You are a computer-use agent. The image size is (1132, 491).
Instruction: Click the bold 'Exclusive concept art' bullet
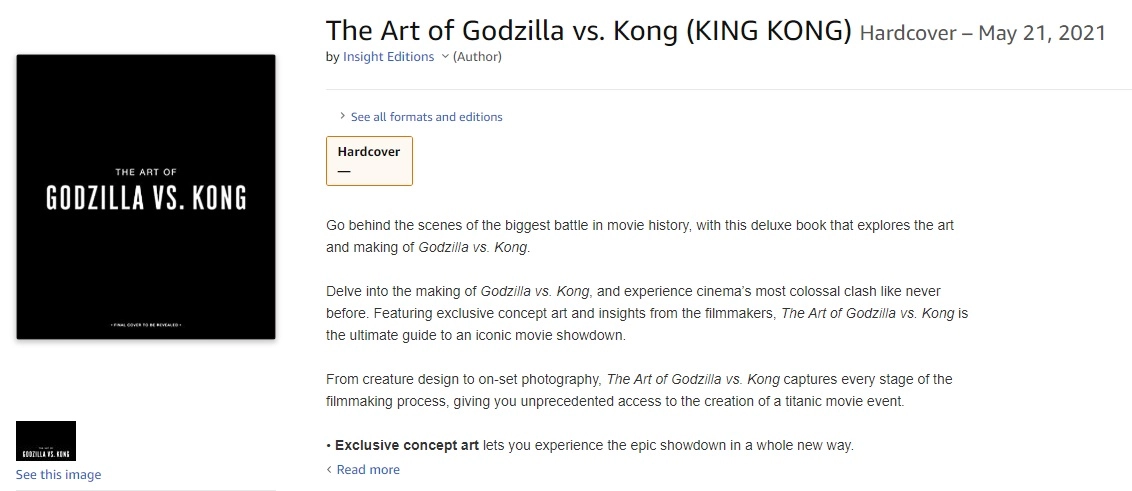pos(406,446)
